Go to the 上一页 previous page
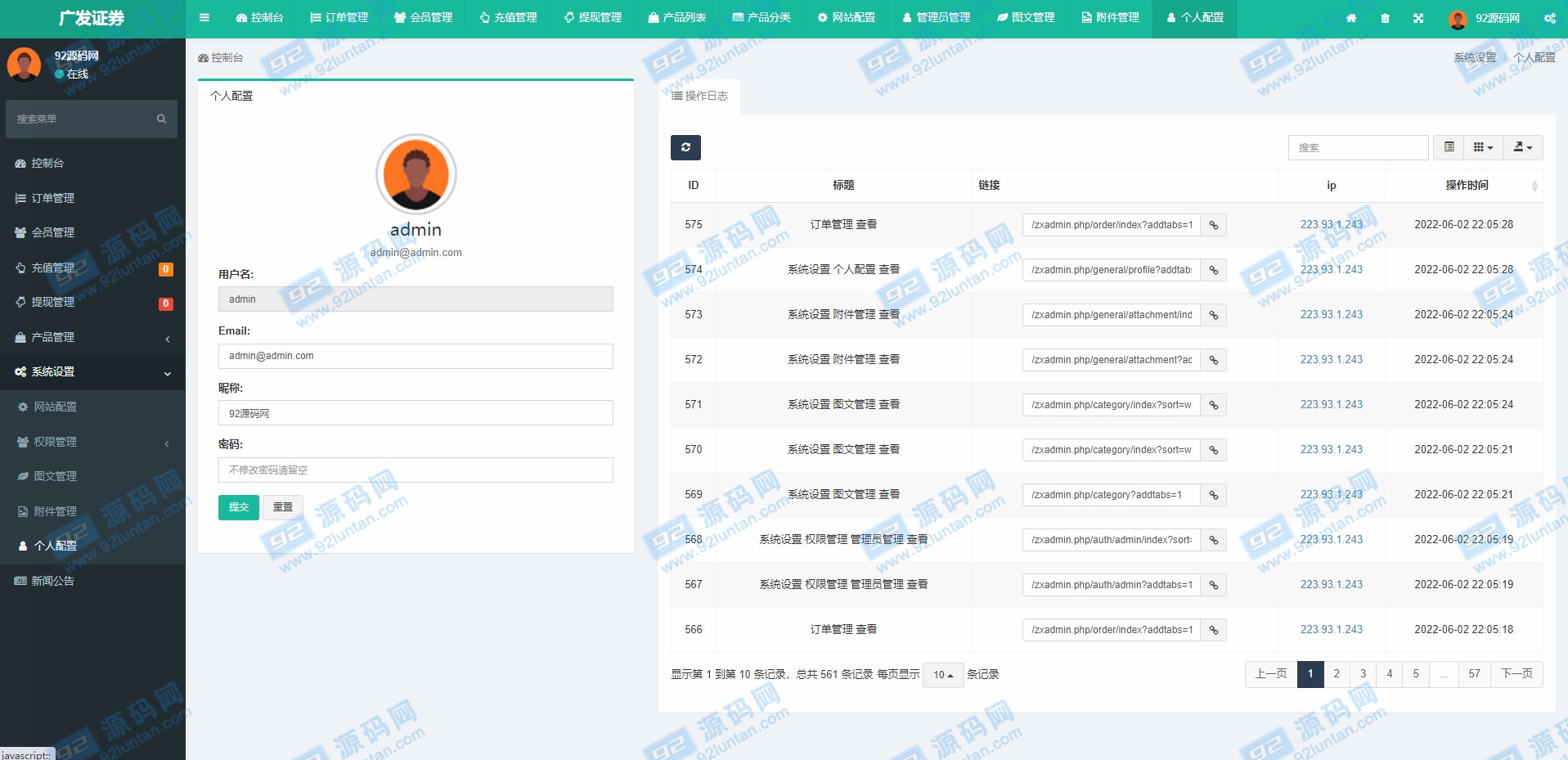 [x=1271, y=674]
